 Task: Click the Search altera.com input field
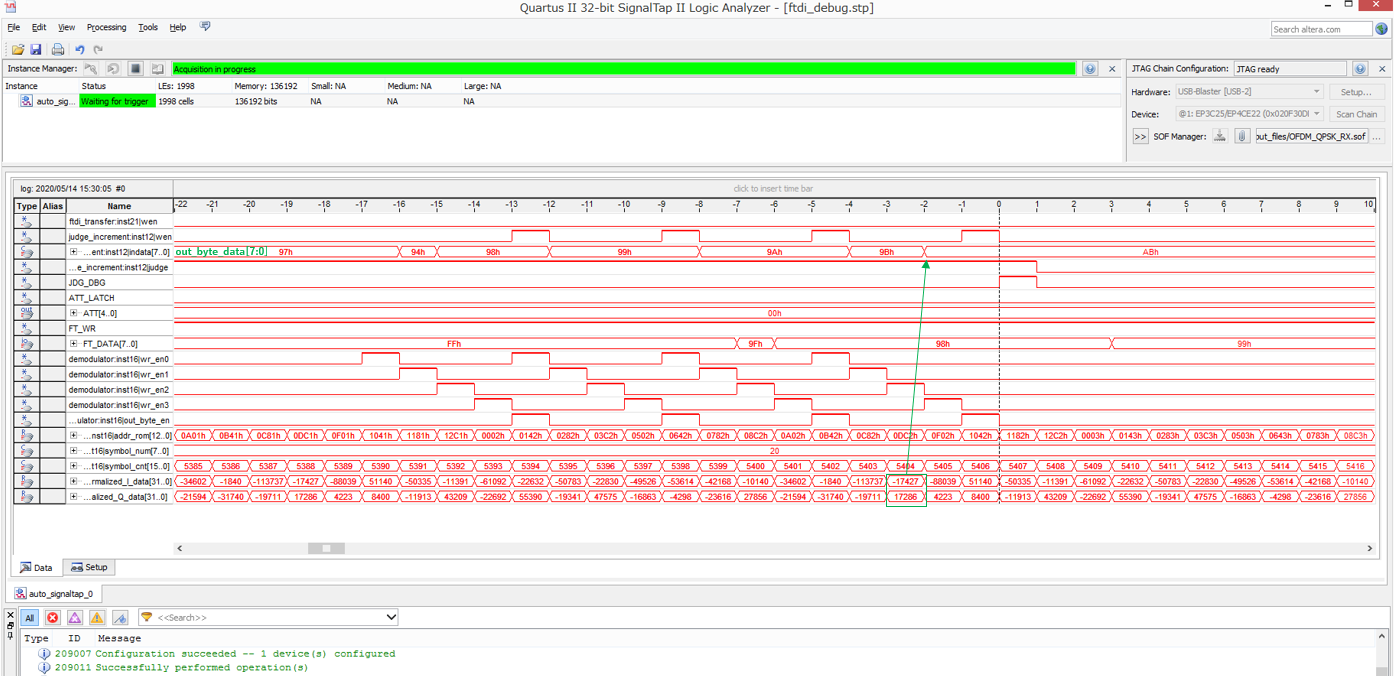click(1321, 29)
